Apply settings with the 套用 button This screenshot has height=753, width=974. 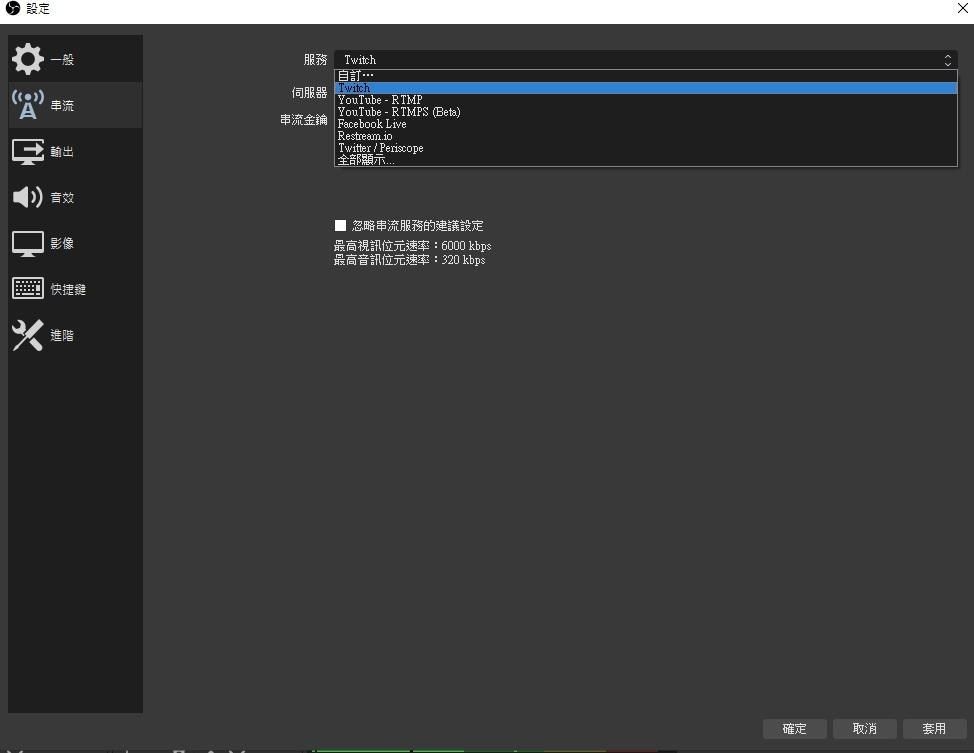coord(934,728)
